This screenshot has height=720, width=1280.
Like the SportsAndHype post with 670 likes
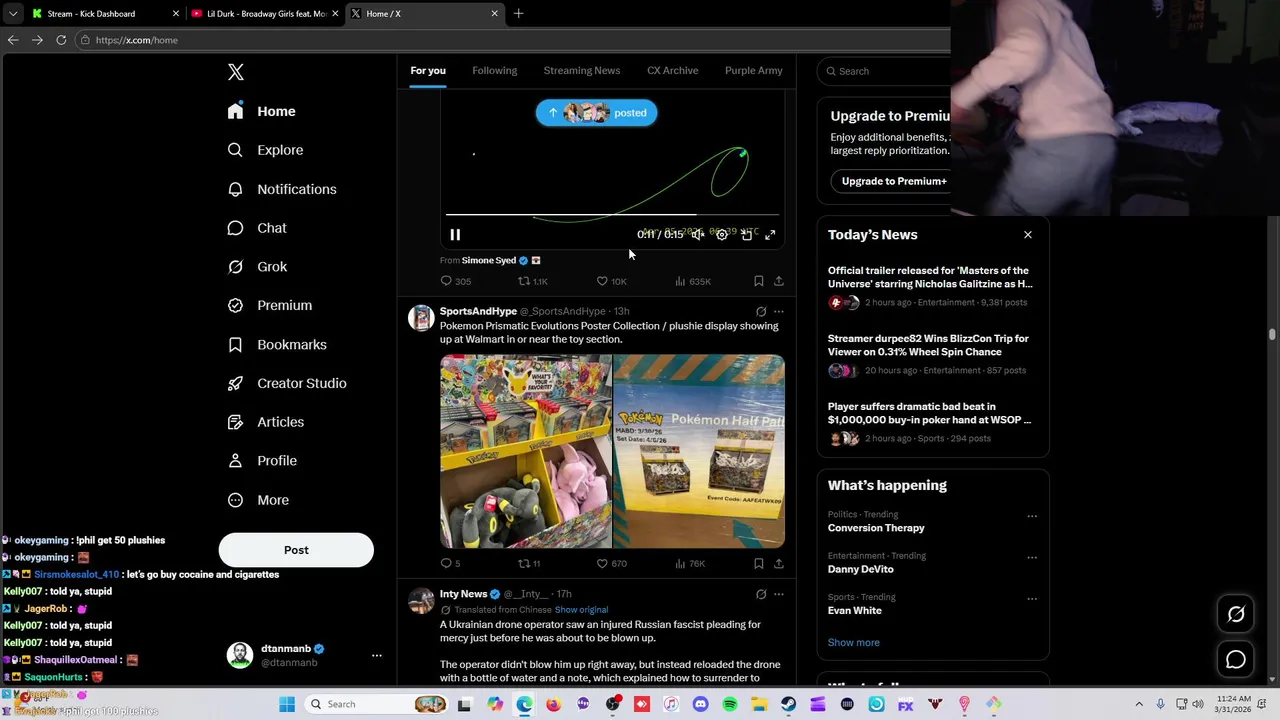tap(611, 563)
